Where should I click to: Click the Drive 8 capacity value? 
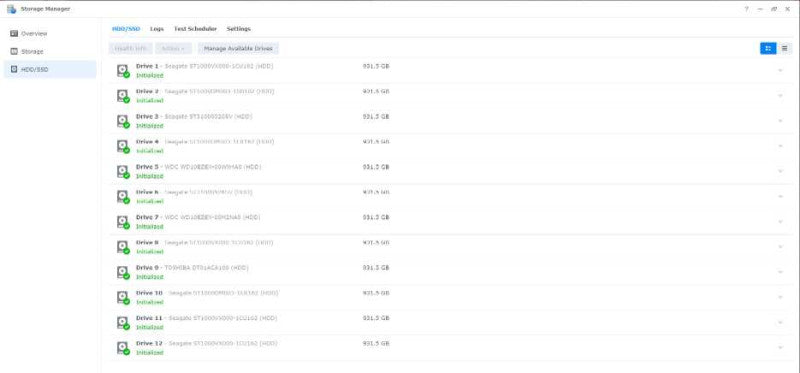point(376,242)
